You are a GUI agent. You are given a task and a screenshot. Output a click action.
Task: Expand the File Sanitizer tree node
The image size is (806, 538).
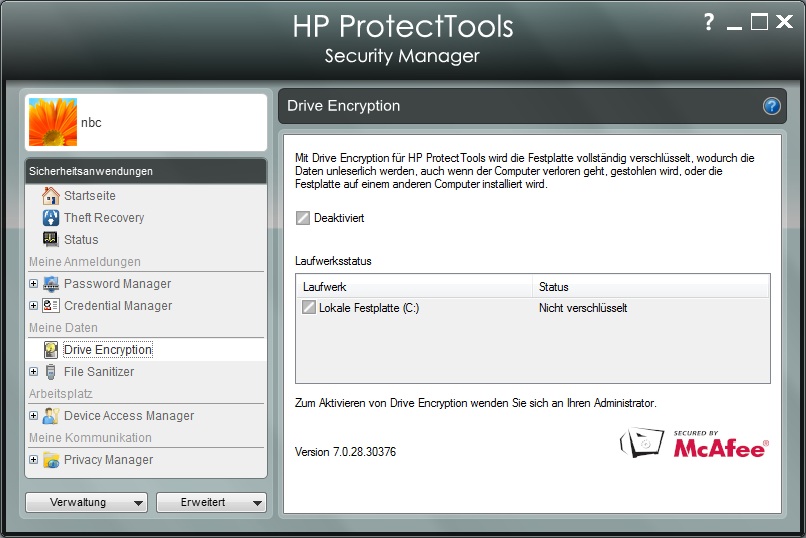[33, 372]
